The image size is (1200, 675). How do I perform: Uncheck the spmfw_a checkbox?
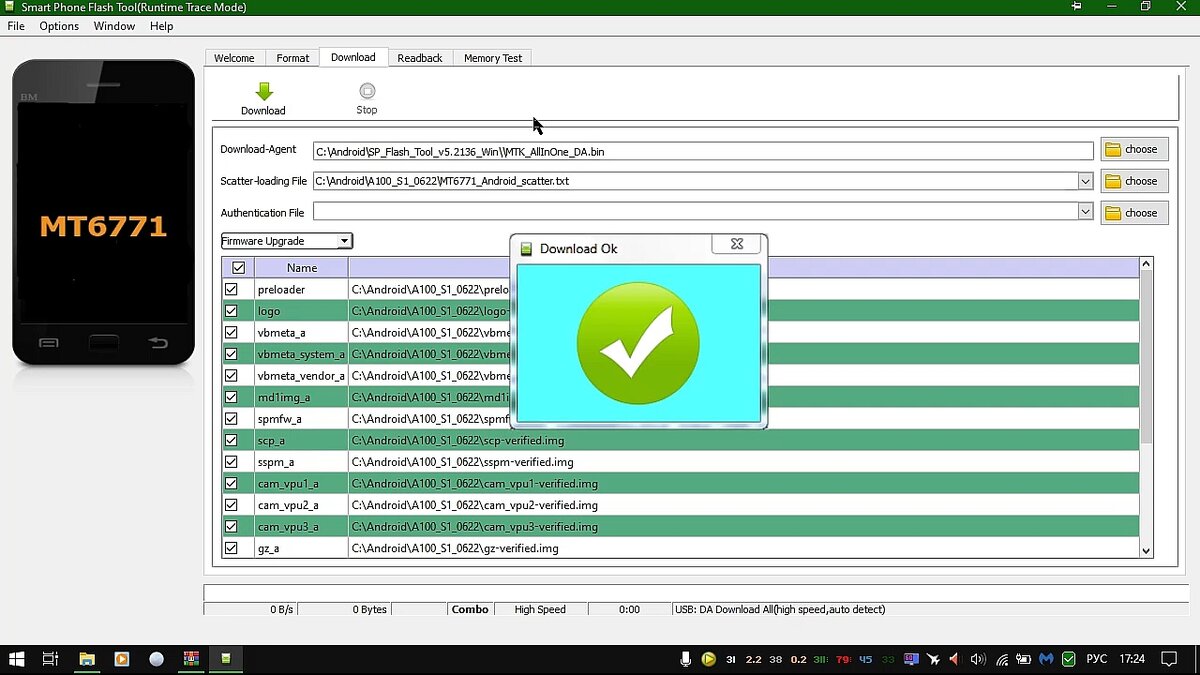point(231,419)
